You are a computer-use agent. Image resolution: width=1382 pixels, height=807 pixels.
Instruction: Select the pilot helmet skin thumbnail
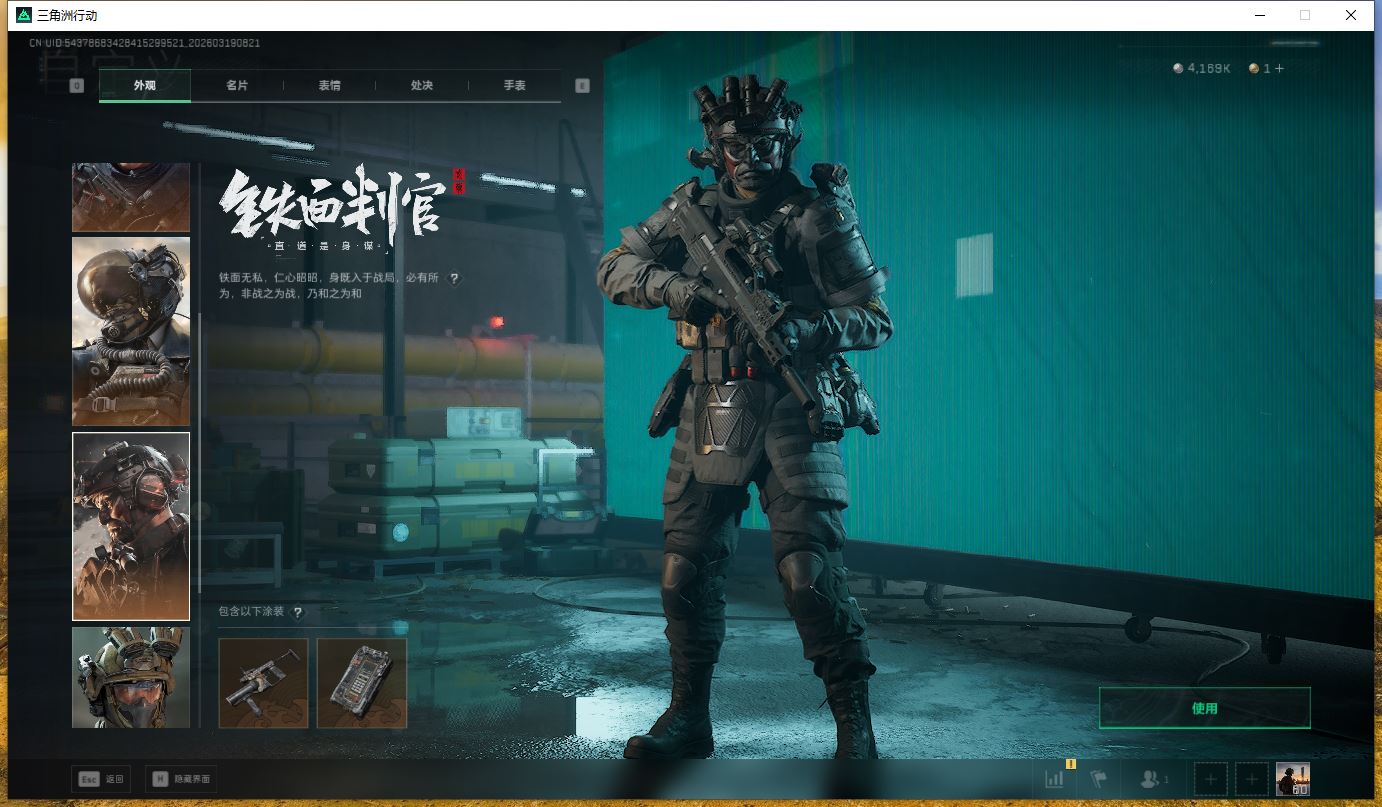coord(131,331)
